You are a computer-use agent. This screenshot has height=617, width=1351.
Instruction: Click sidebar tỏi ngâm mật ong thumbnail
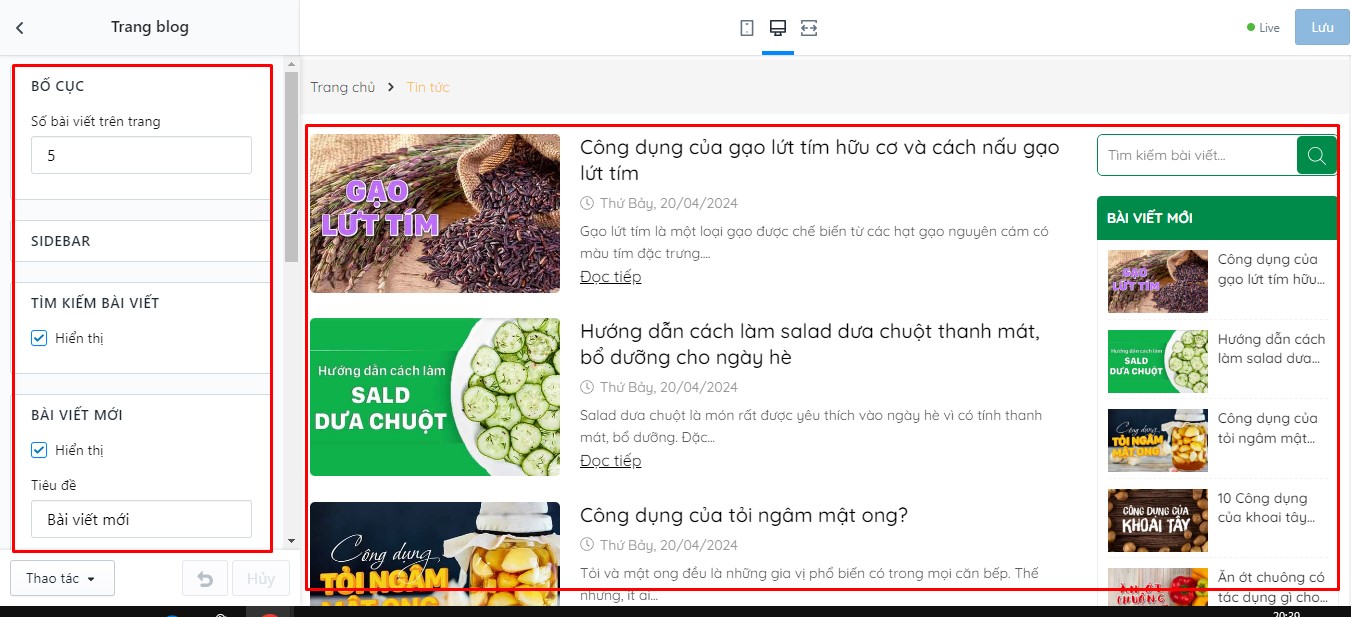(x=1158, y=440)
